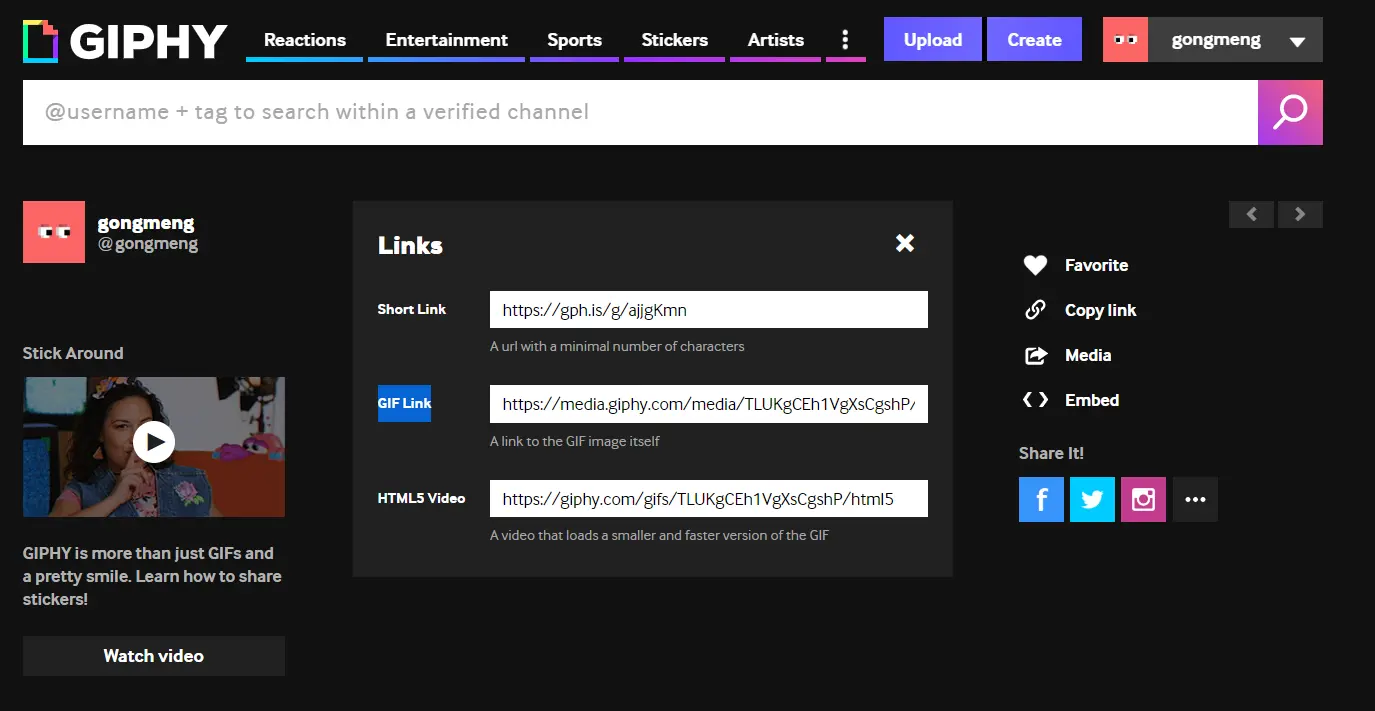This screenshot has height=711, width=1375.
Task: Click the Watch video button
Action: [x=154, y=656]
